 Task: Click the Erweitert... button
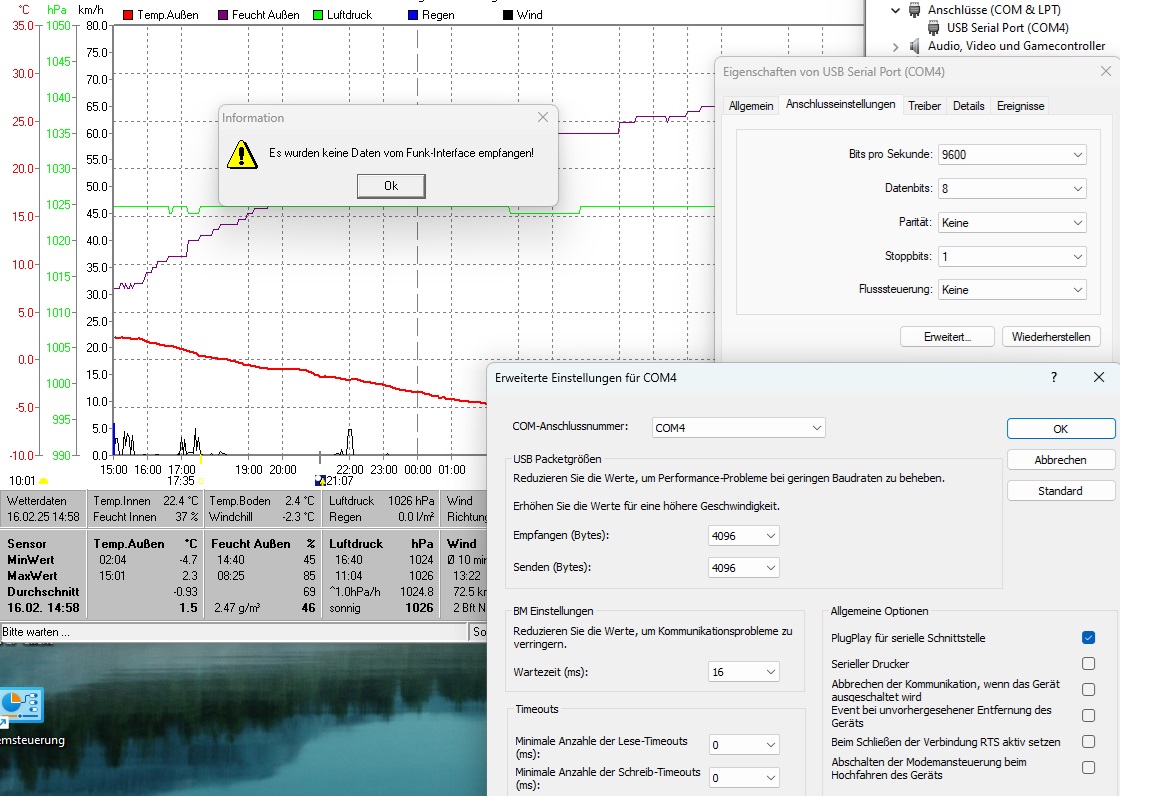point(947,337)
